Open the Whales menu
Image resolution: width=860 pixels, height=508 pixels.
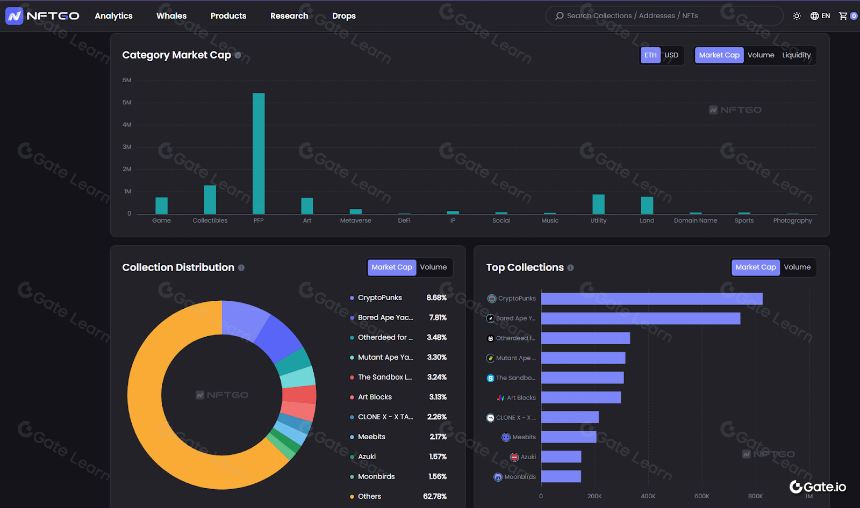(172, 16)
